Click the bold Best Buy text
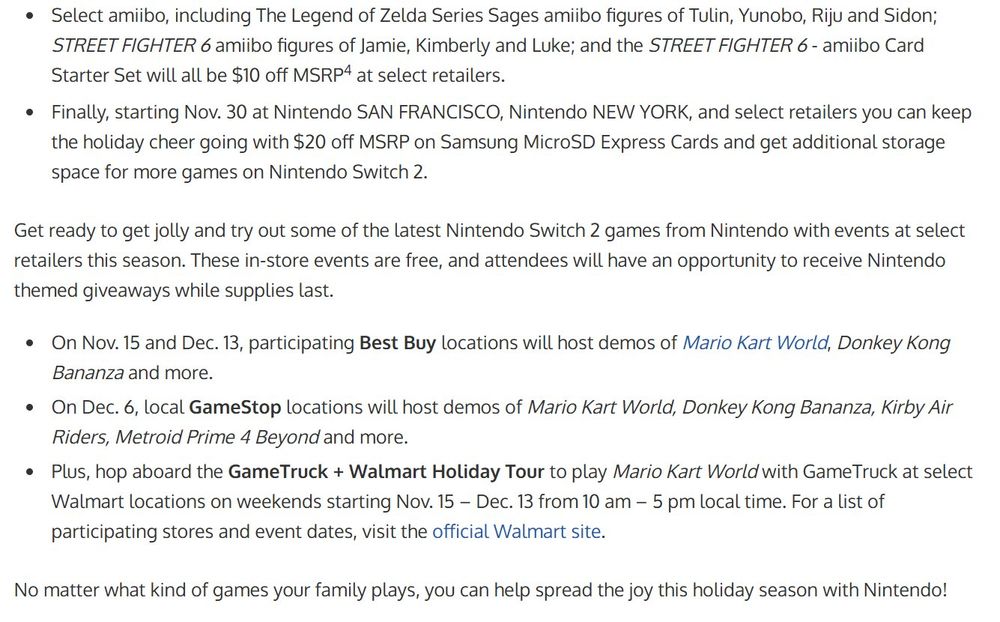 (398, 343)
